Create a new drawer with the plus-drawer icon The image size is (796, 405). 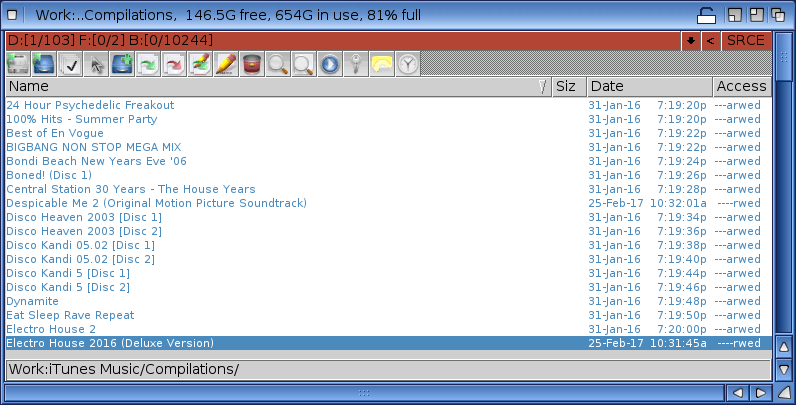tap(122, 64)
